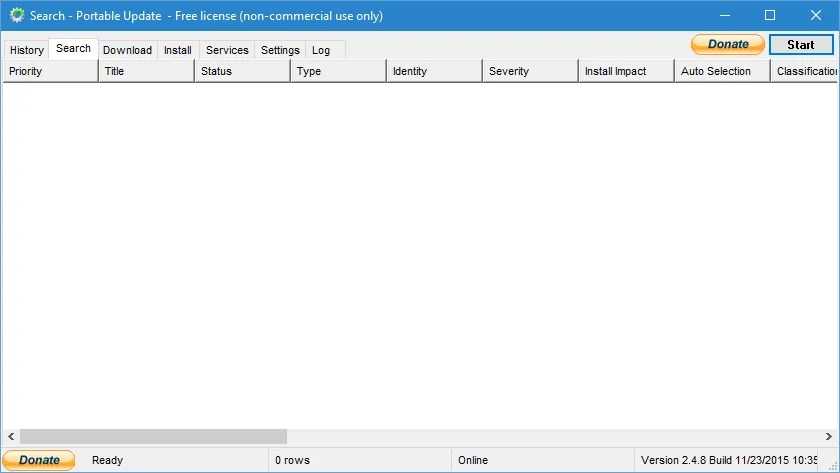The image size is (840, 473).
Task: Click the Portable Update app icon in title bar
Action: pyautogui.click(x=16, y=16)
